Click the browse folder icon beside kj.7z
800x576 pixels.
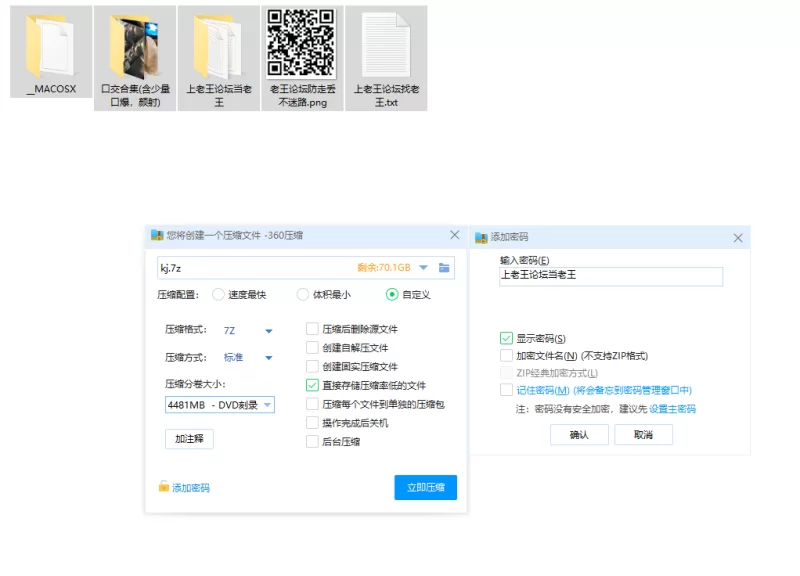coord(445,268)
